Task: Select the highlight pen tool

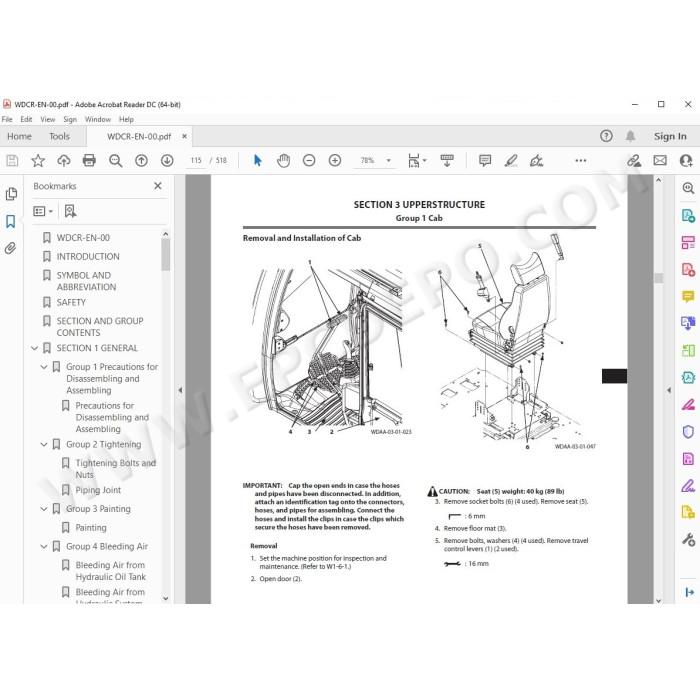Action: (511, 160)
